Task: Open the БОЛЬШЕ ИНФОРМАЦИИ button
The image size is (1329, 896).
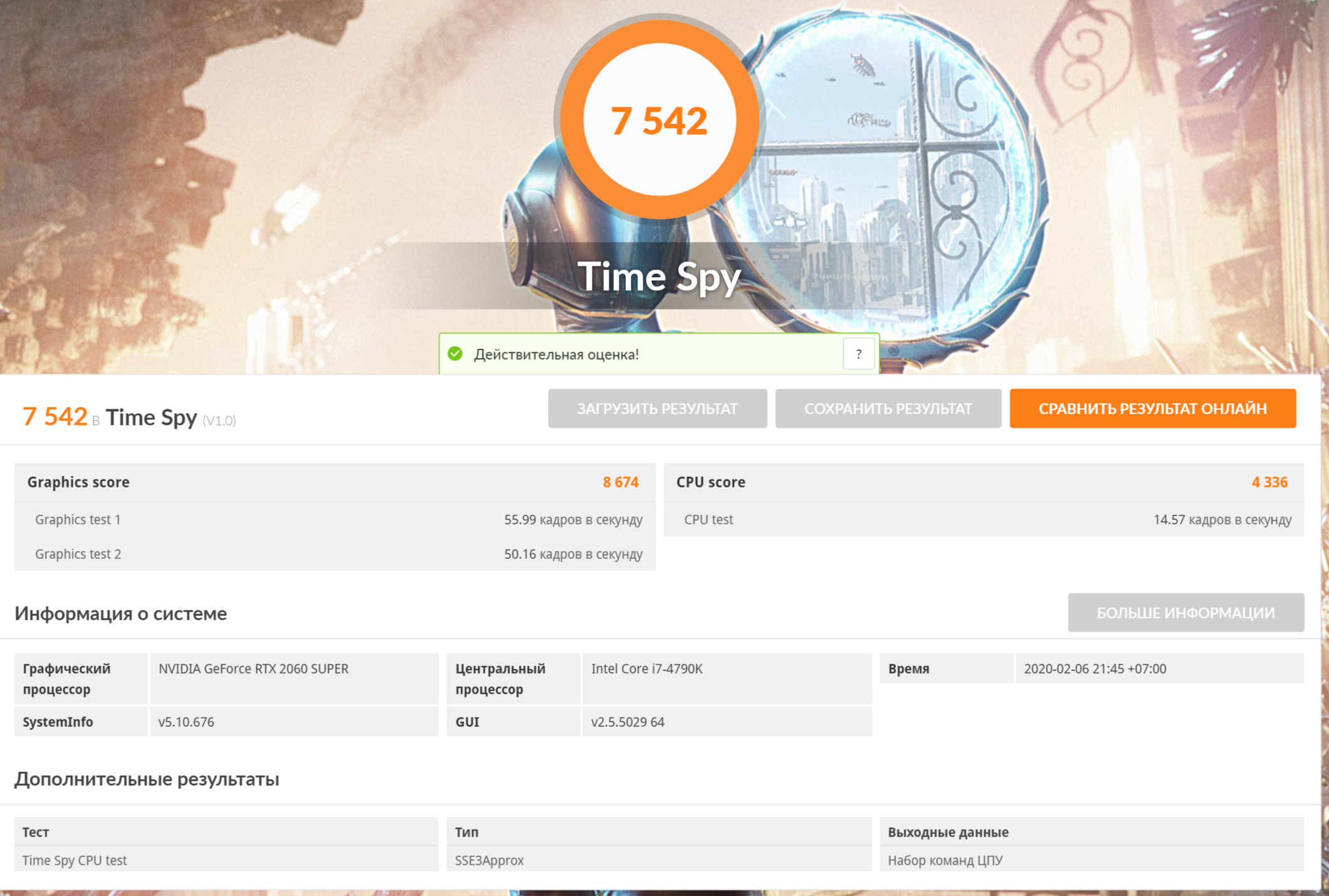Action: (x=1186, y=613)
